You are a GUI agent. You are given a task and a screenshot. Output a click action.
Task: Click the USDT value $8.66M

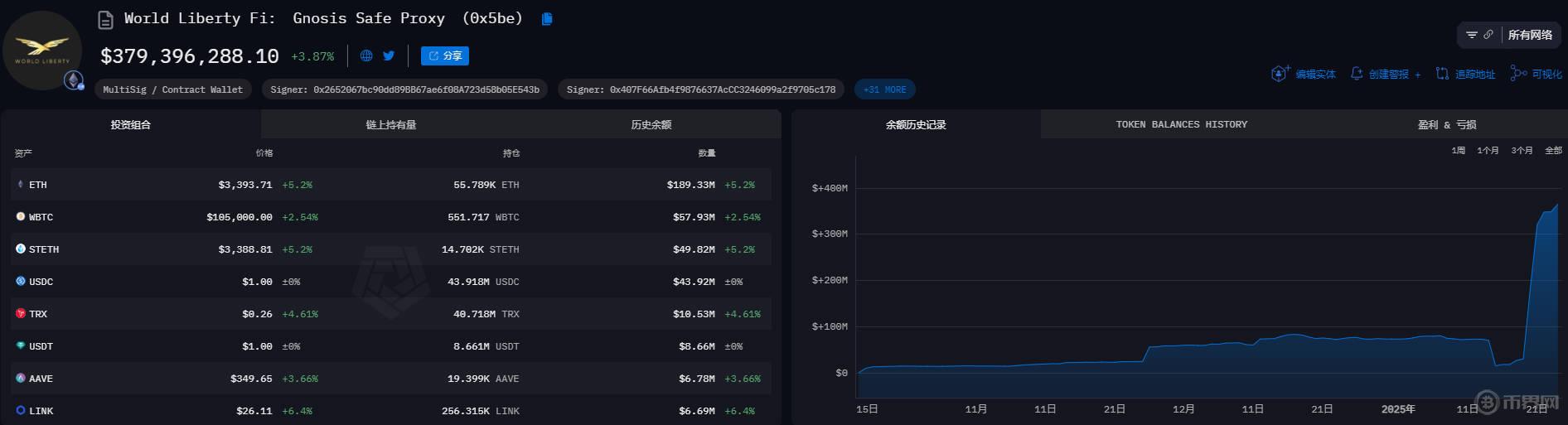click(x=696, y=346)
